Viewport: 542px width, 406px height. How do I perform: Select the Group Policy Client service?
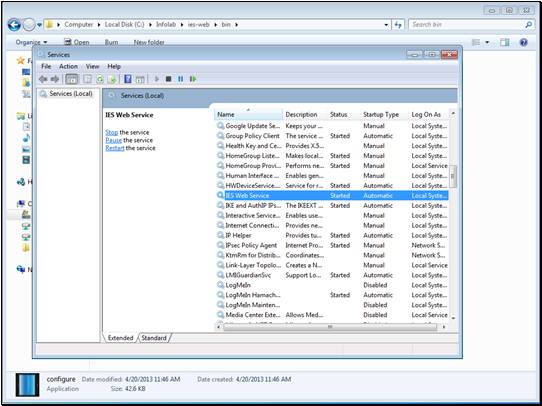(x=332, y=136)
